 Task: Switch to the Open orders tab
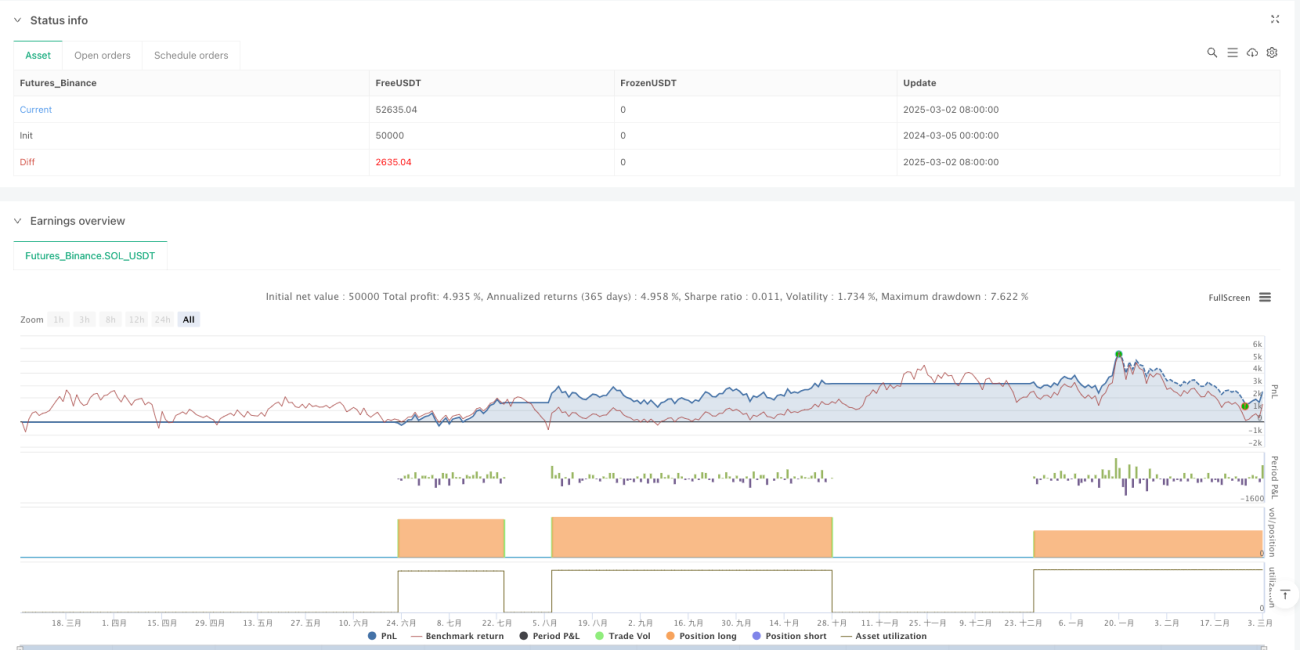(x=102, y=55)
